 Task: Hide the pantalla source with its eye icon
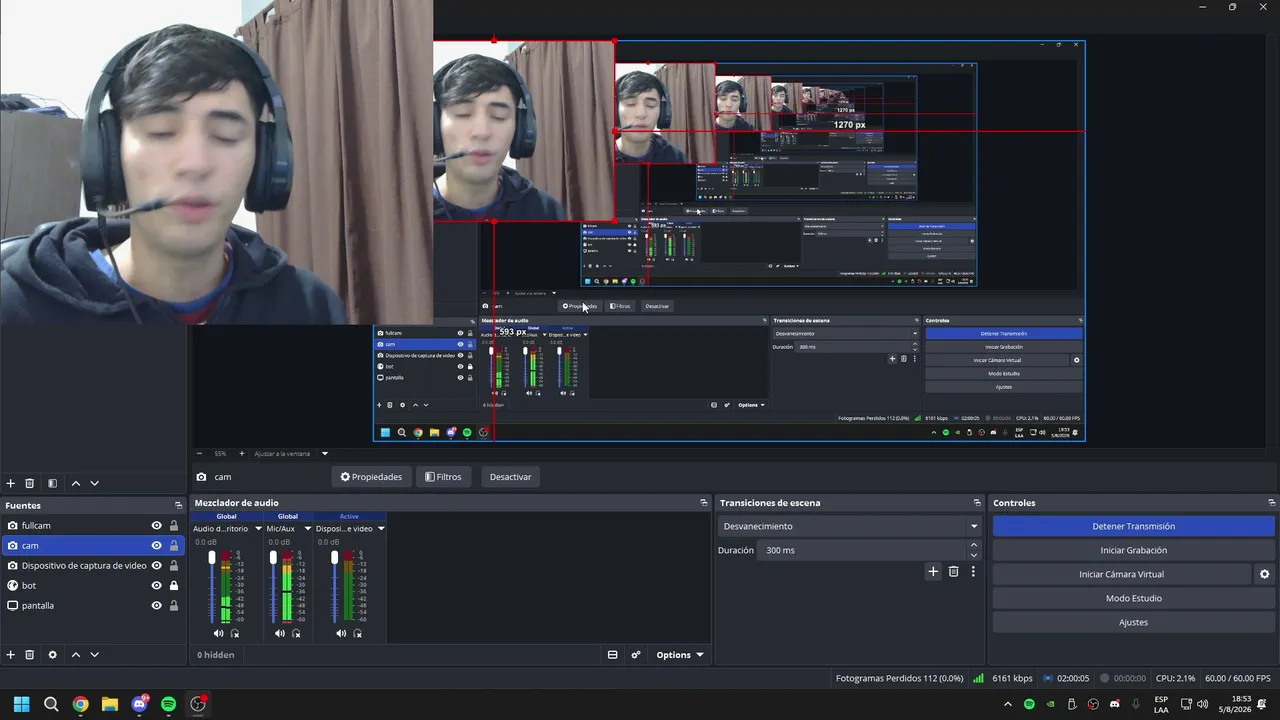pos(156,606)
